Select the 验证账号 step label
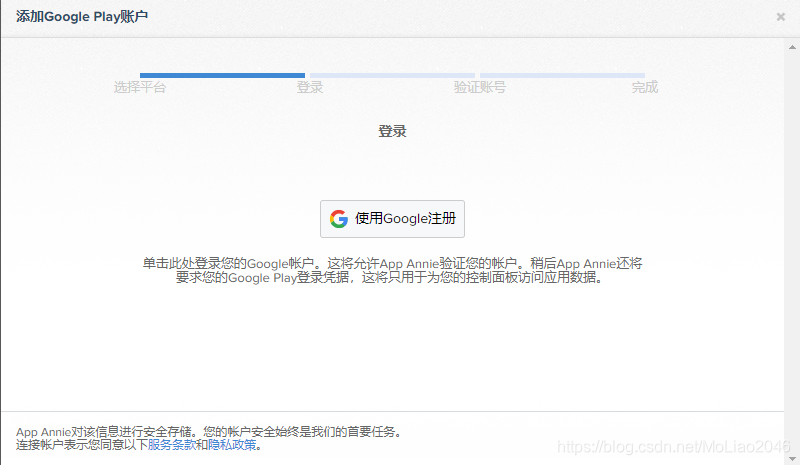Screen dimensions: 800x465 pos(480,87)
